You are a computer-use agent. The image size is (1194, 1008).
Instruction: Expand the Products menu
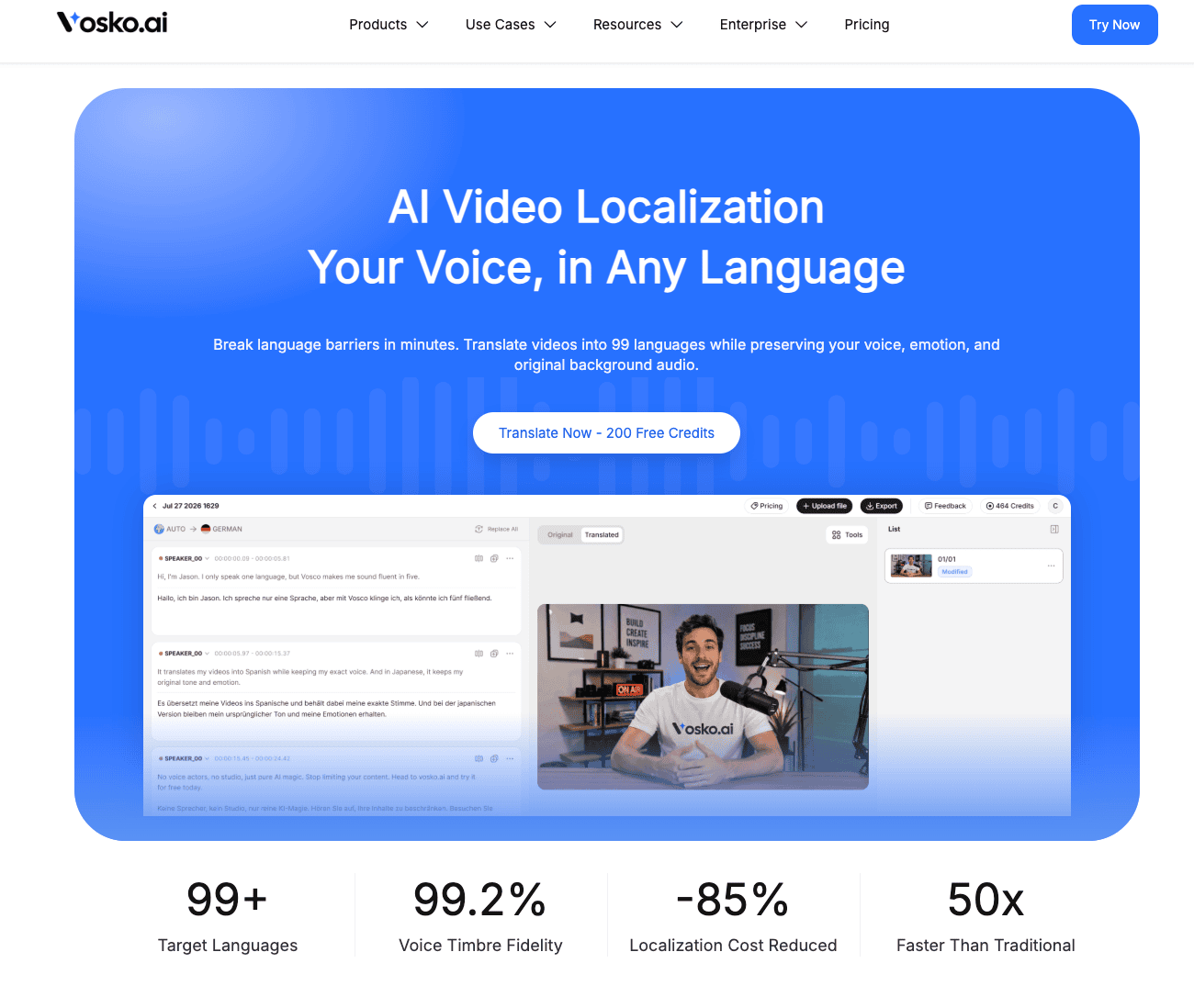[389, 25]
